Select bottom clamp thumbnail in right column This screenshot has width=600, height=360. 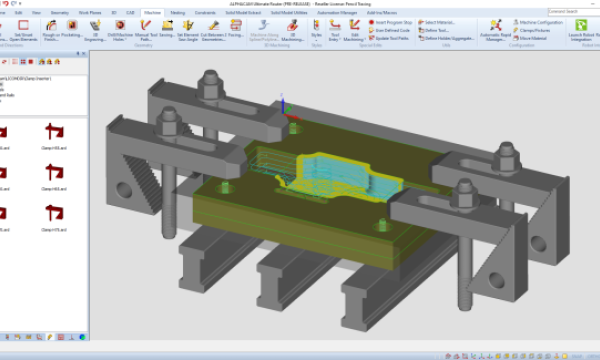click(54, 213)
